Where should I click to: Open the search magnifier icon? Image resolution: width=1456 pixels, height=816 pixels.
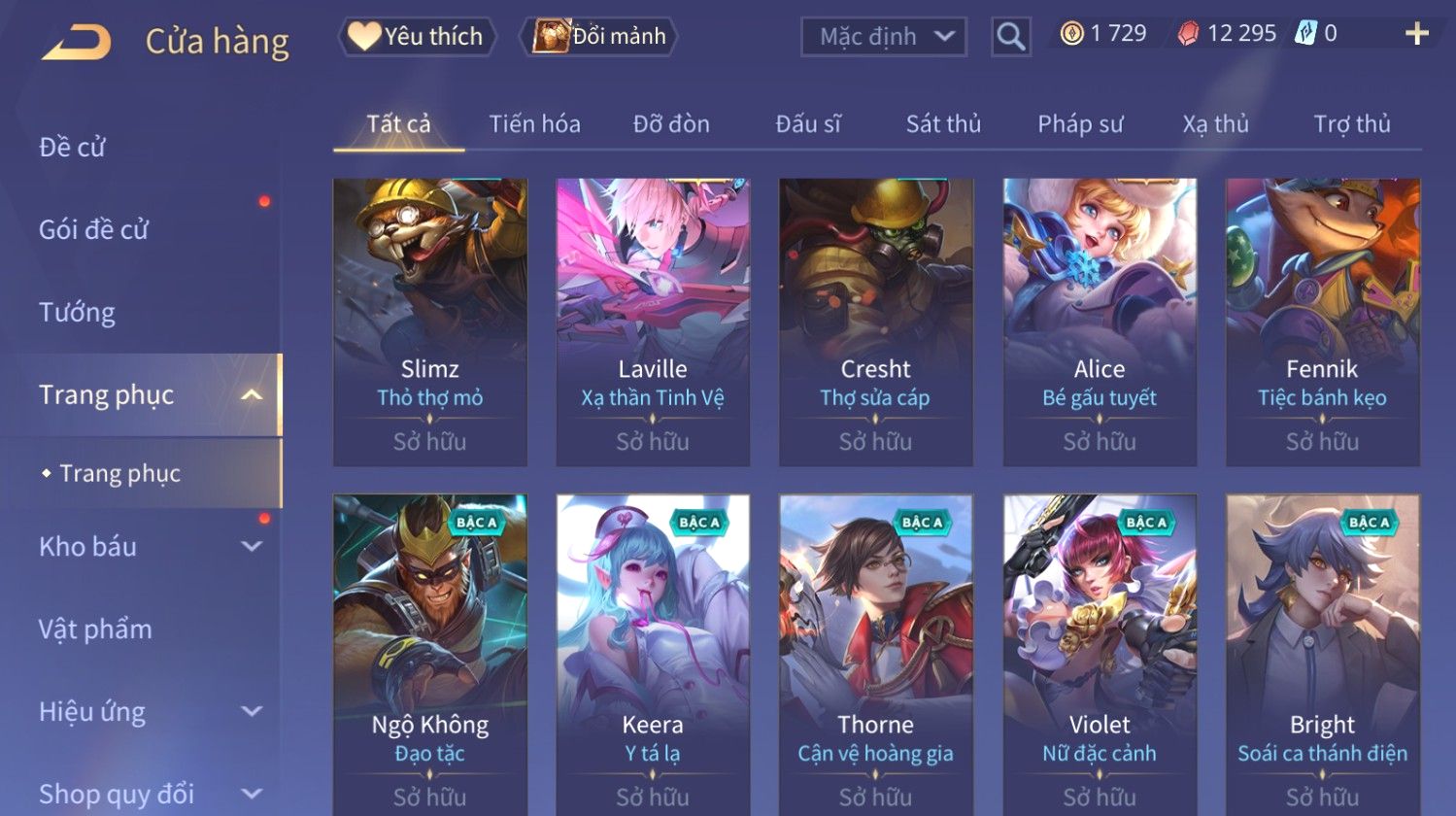1010,38
